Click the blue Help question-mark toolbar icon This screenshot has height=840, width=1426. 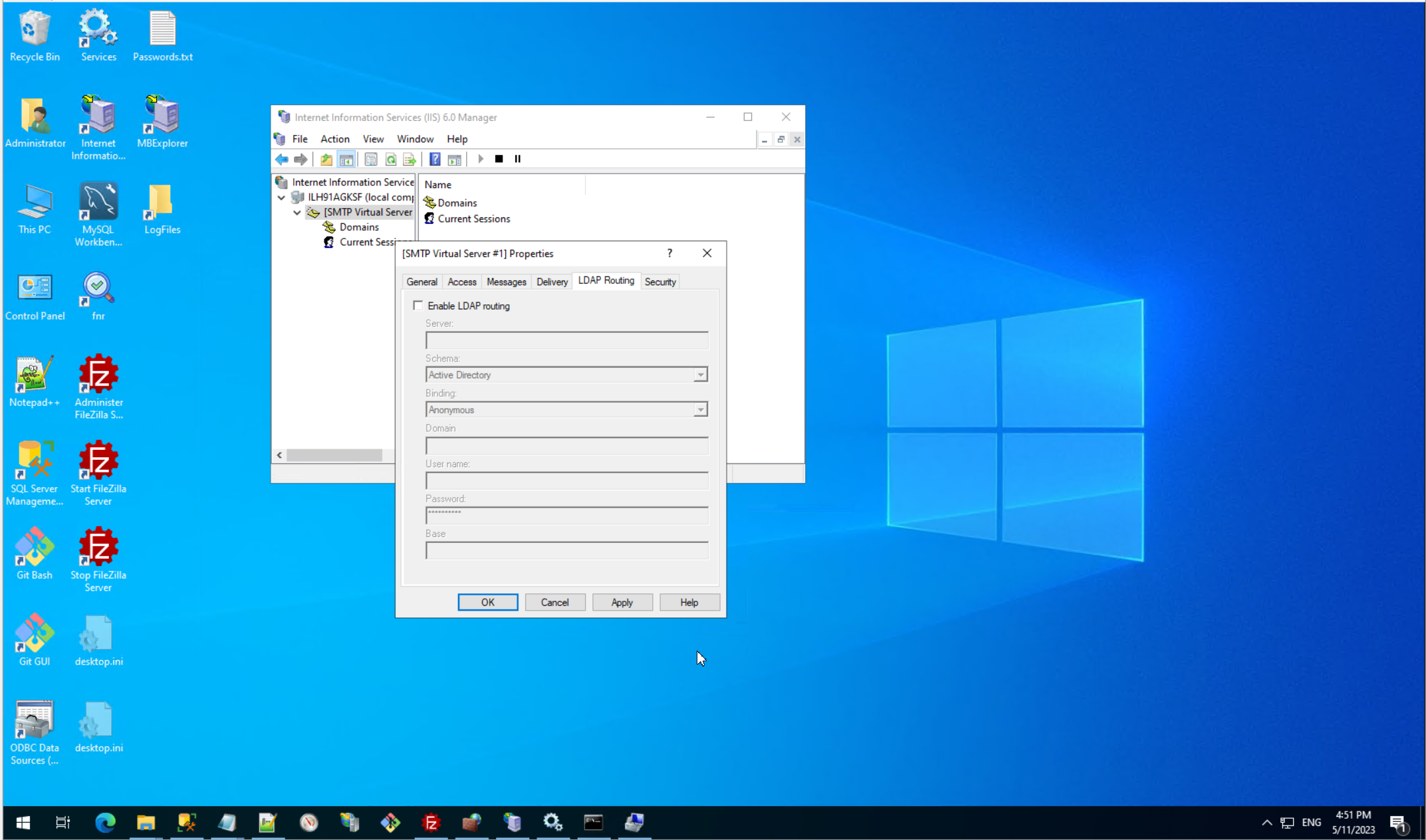(x=435, y=159)
